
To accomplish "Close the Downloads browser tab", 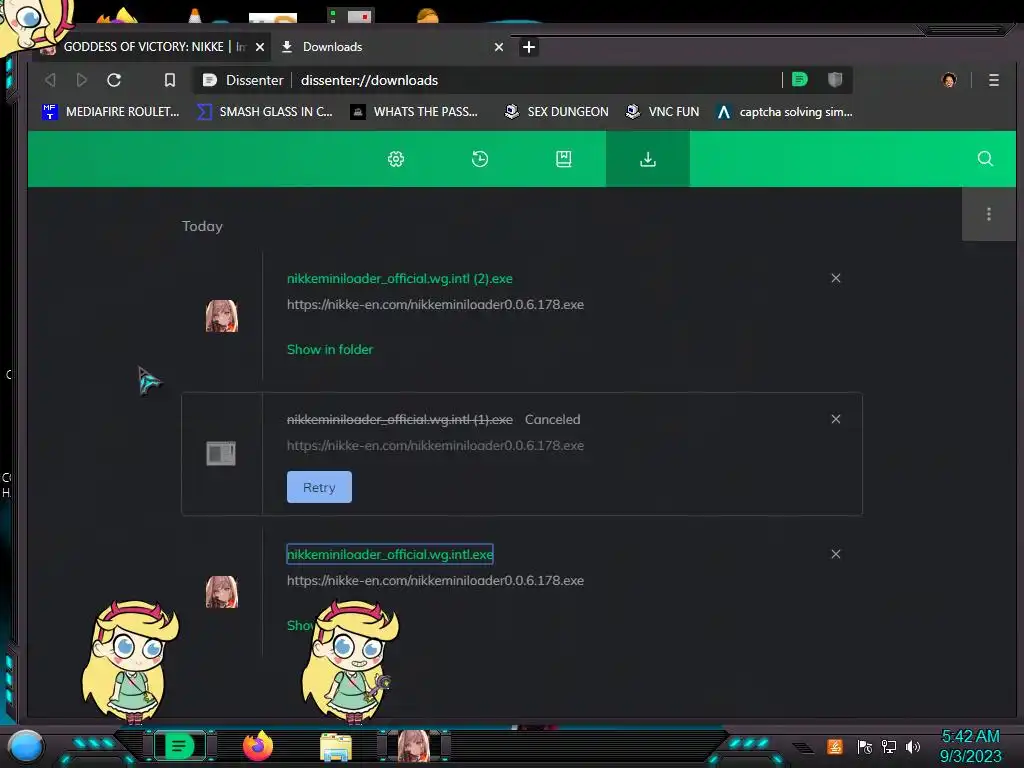I will point(499,47).
